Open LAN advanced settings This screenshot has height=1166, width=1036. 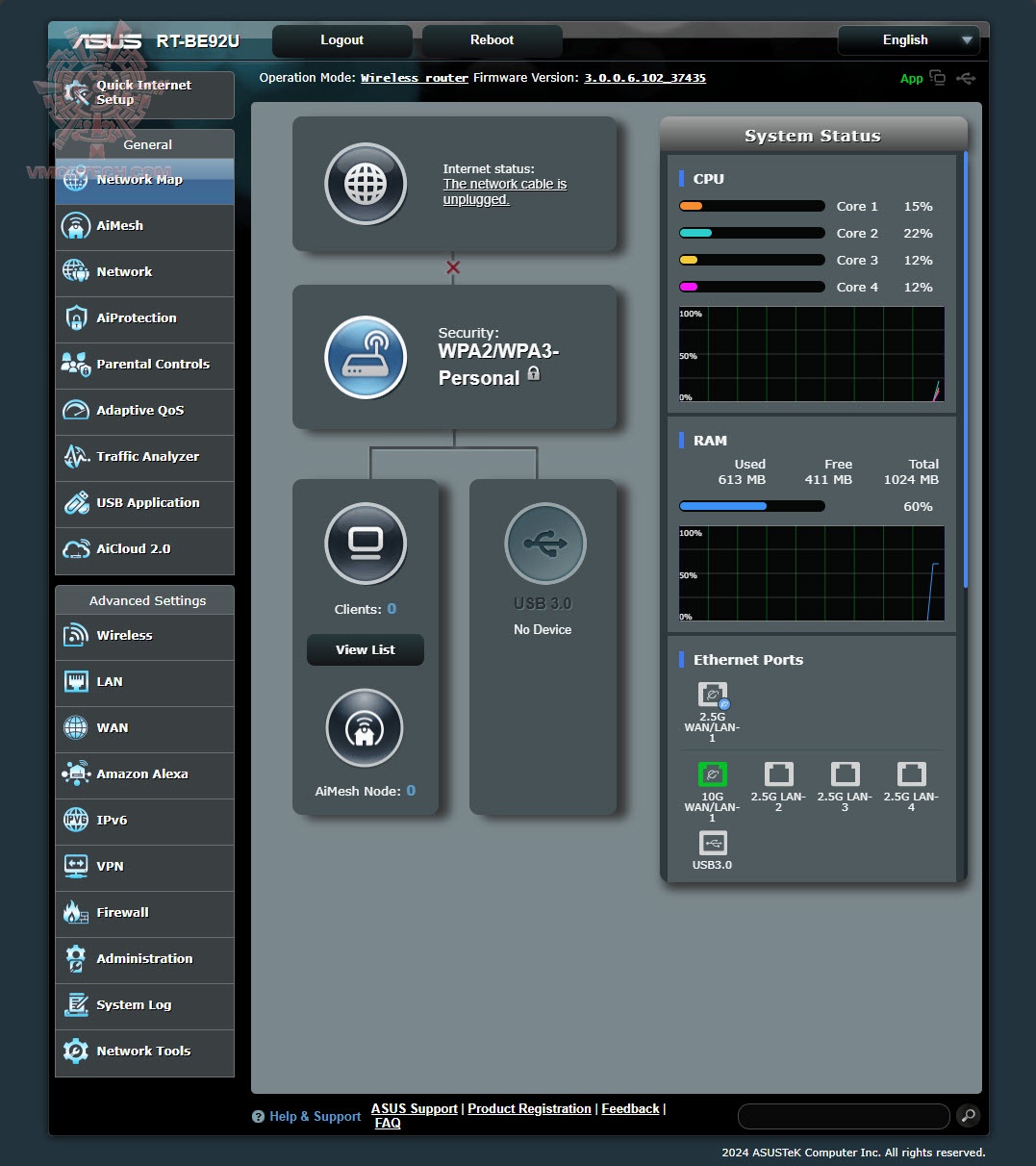point(144,683)
